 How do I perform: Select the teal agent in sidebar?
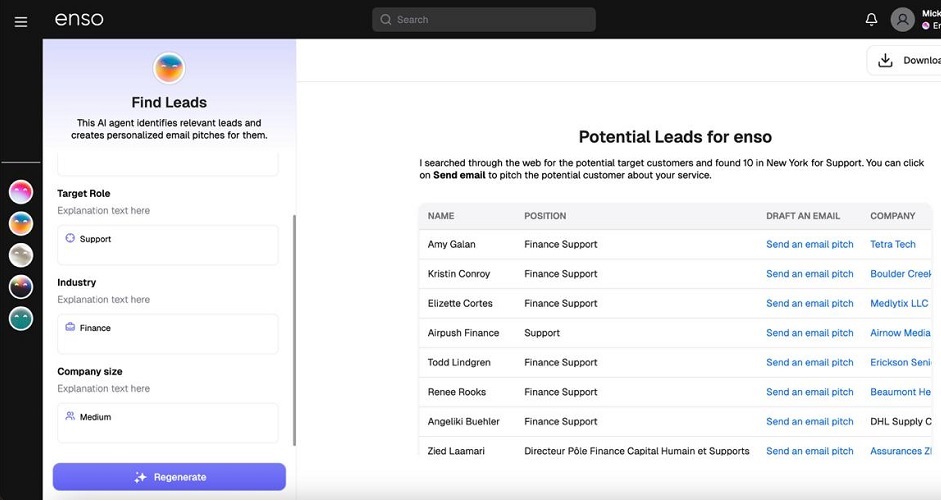[20, 319]
